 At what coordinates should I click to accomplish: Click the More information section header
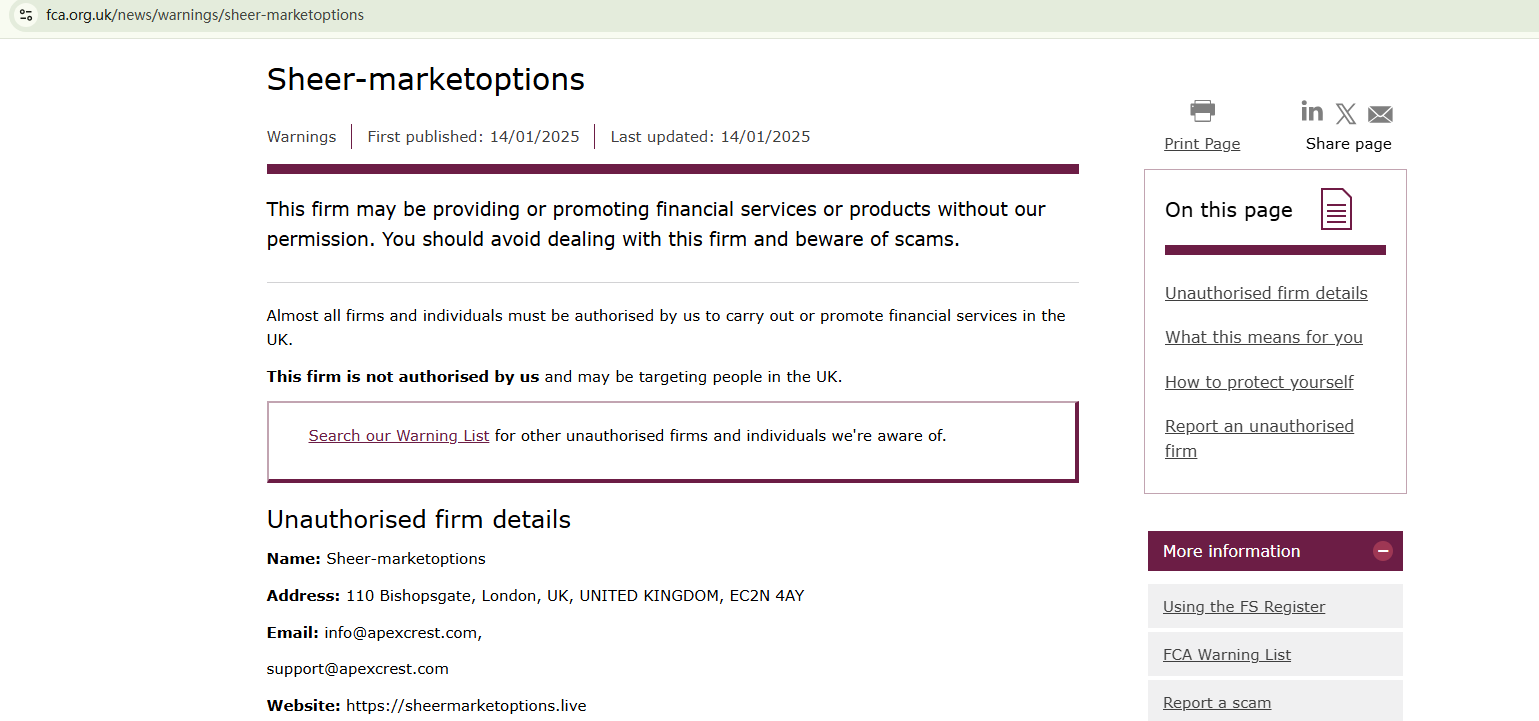pyautogui.click(x=1232, y=551)
